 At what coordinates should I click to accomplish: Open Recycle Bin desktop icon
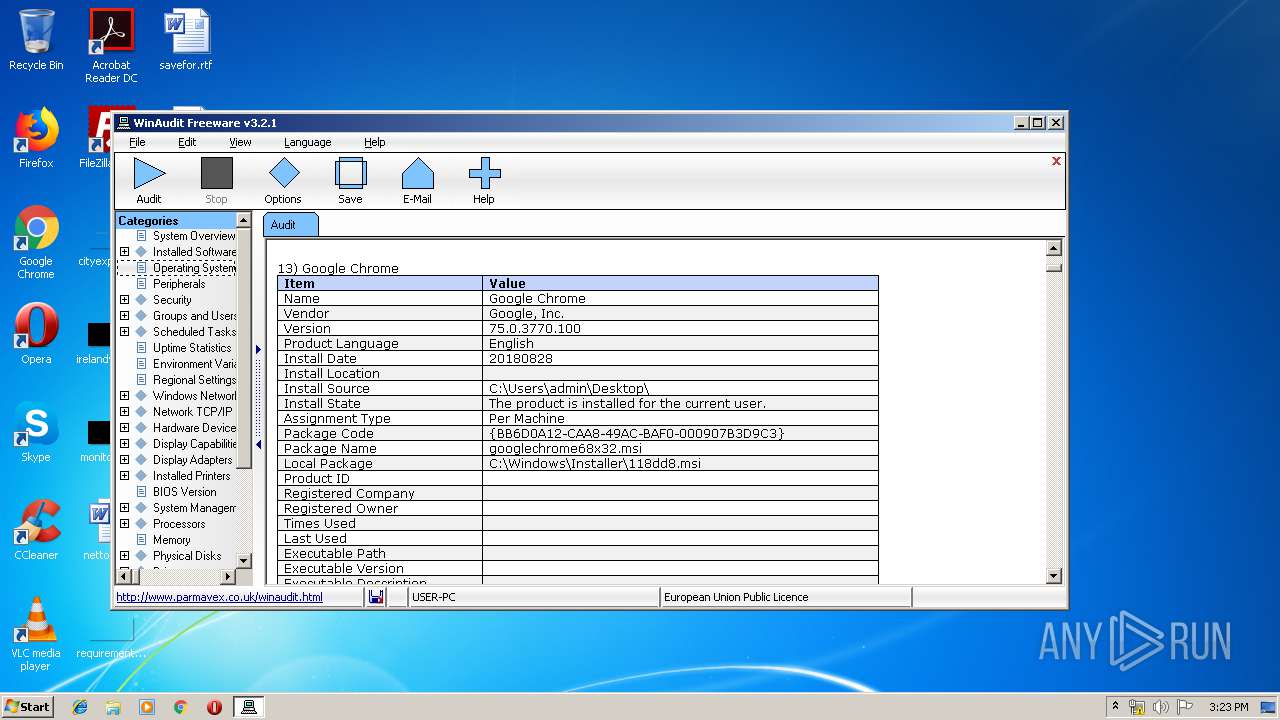36,40
